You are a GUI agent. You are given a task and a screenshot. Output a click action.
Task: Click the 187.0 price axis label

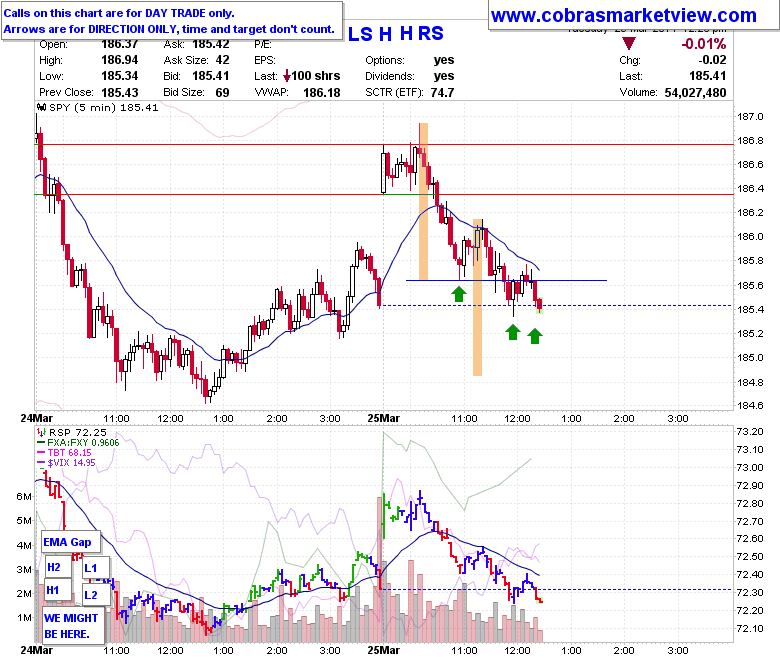point(750,117)
